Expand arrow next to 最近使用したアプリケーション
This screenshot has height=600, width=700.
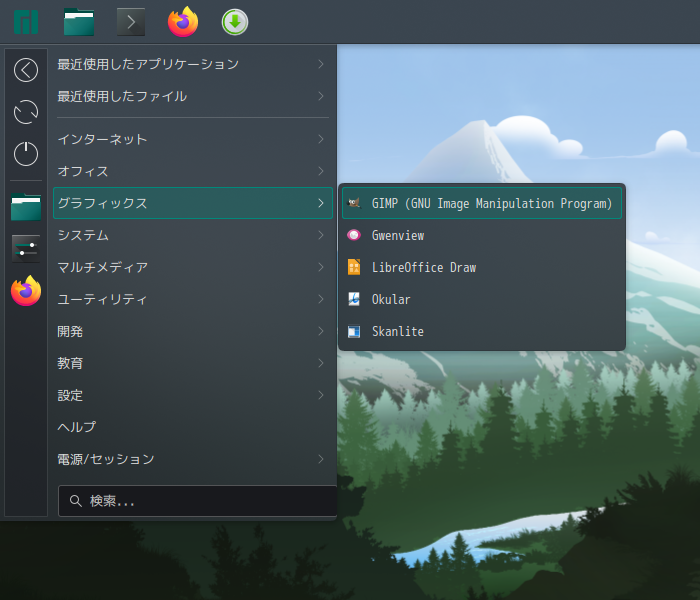pos(321,64)
